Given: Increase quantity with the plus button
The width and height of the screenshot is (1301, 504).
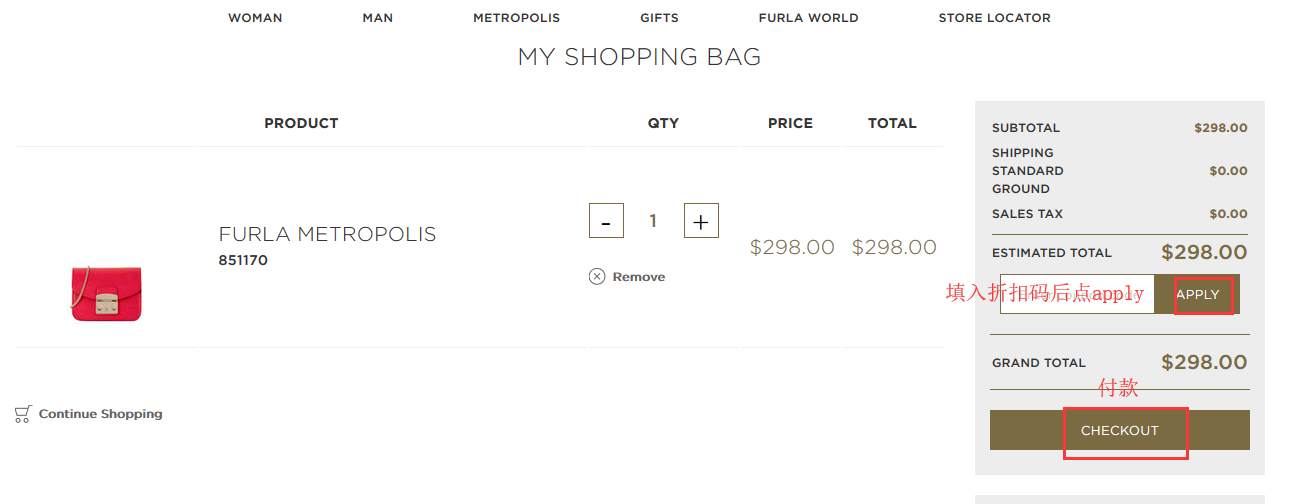Looking at the screenshot, I should pos(701,221).
